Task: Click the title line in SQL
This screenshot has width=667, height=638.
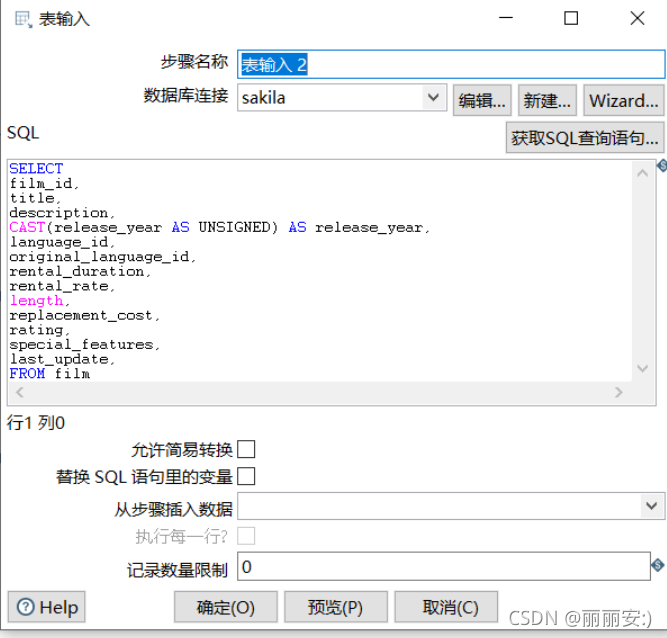Action: point(35,198)
